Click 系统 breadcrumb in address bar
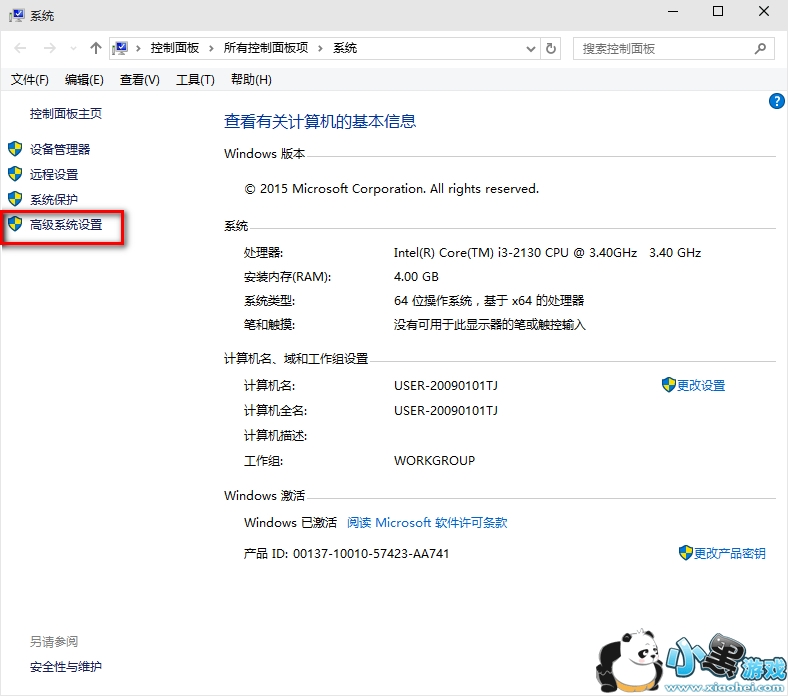 pos(345,48)
